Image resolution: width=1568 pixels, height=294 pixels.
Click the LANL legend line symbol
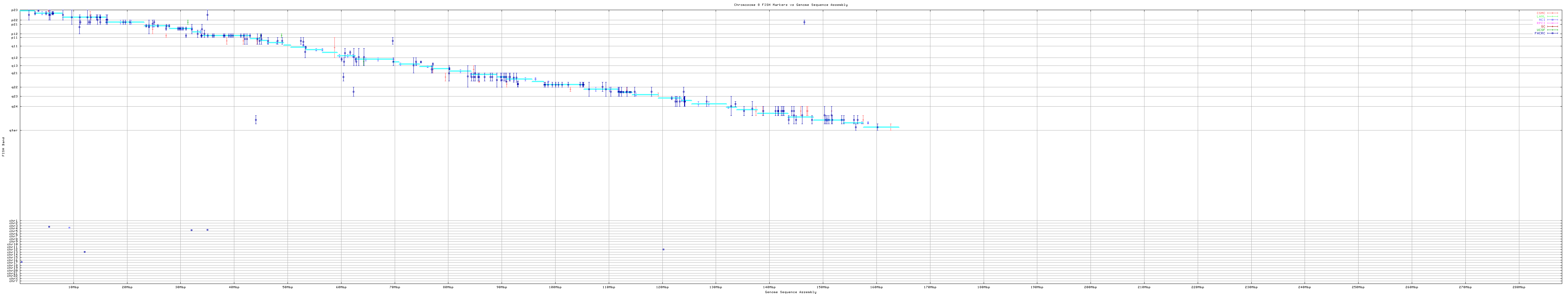point(1551,17)
